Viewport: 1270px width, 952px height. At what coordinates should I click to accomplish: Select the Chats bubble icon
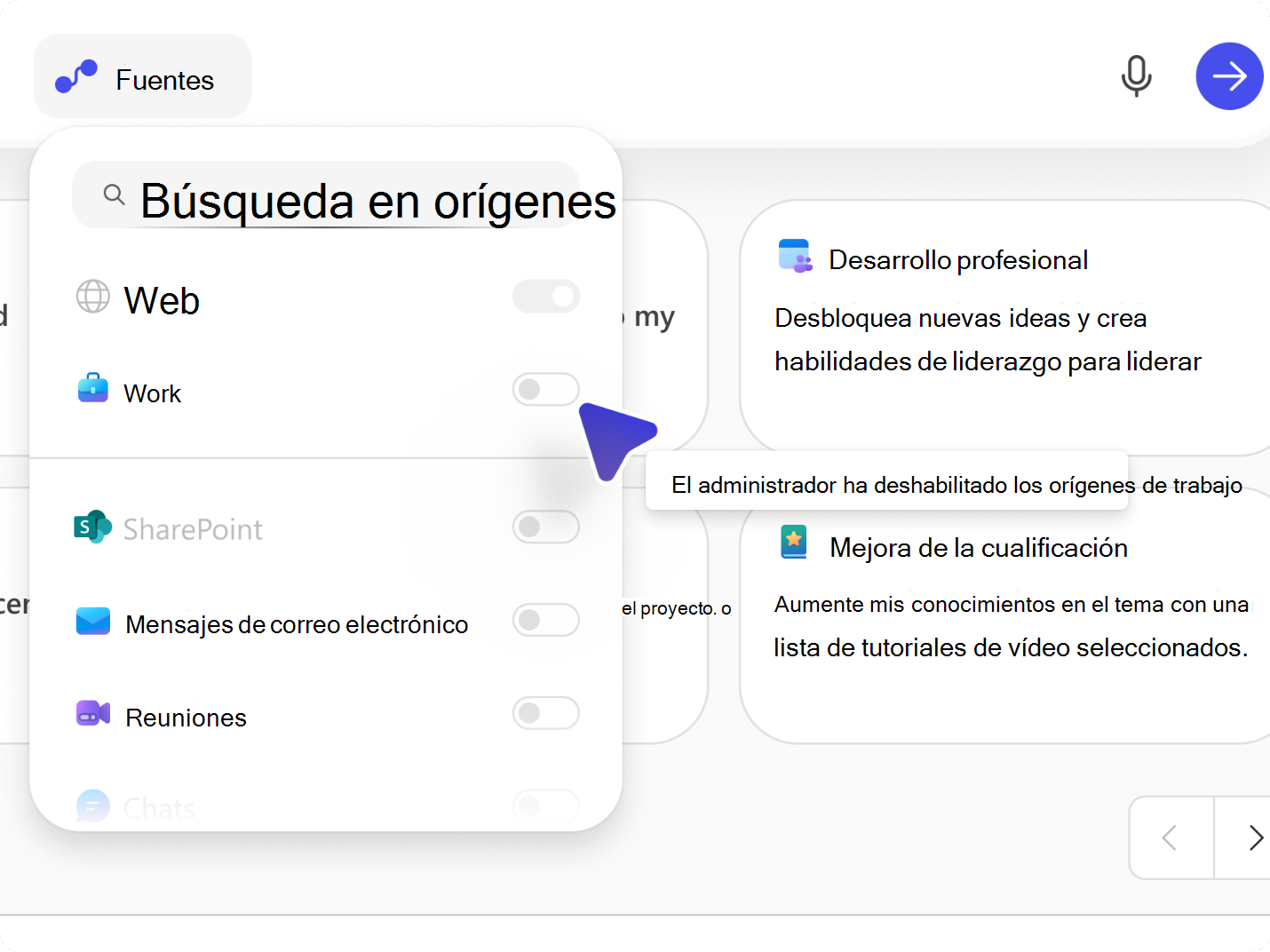click(x=92, y=805)
